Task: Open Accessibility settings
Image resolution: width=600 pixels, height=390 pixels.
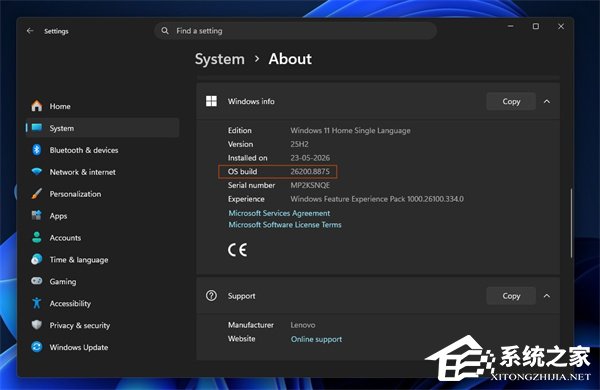Action: [x=103, y=303]
